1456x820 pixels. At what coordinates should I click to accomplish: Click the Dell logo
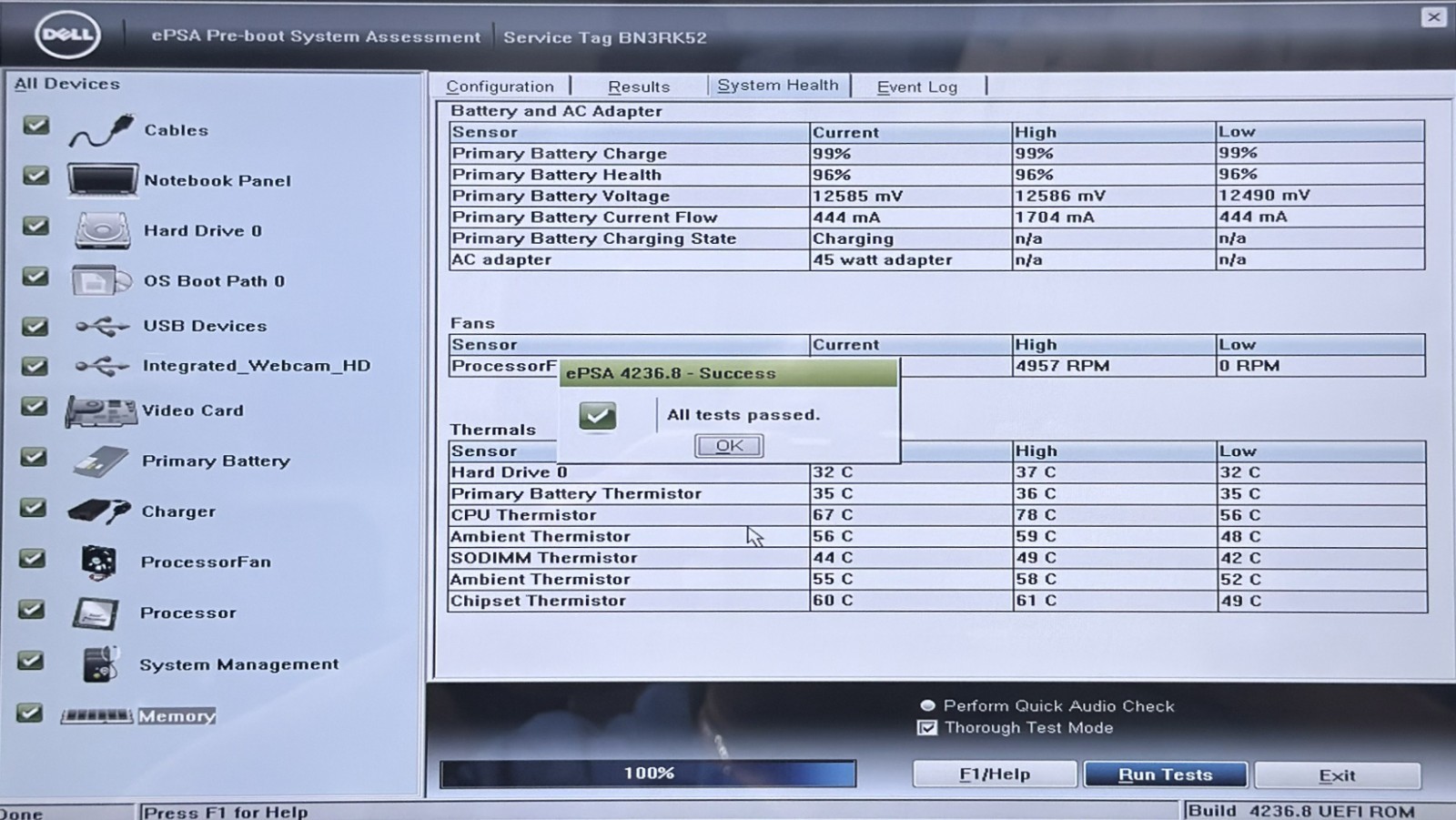click(x=67, y=35)
